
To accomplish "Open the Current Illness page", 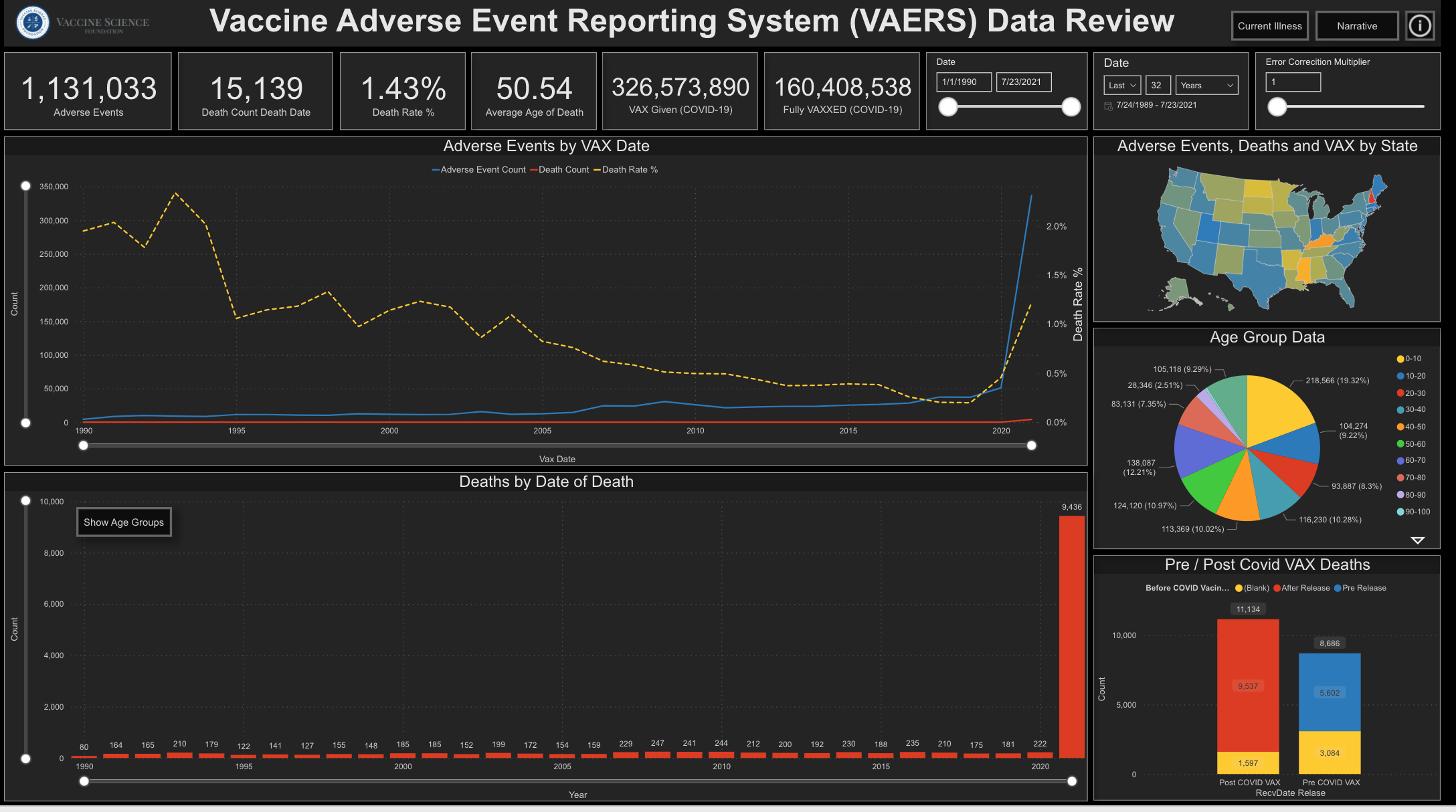I will [1269, 26].
